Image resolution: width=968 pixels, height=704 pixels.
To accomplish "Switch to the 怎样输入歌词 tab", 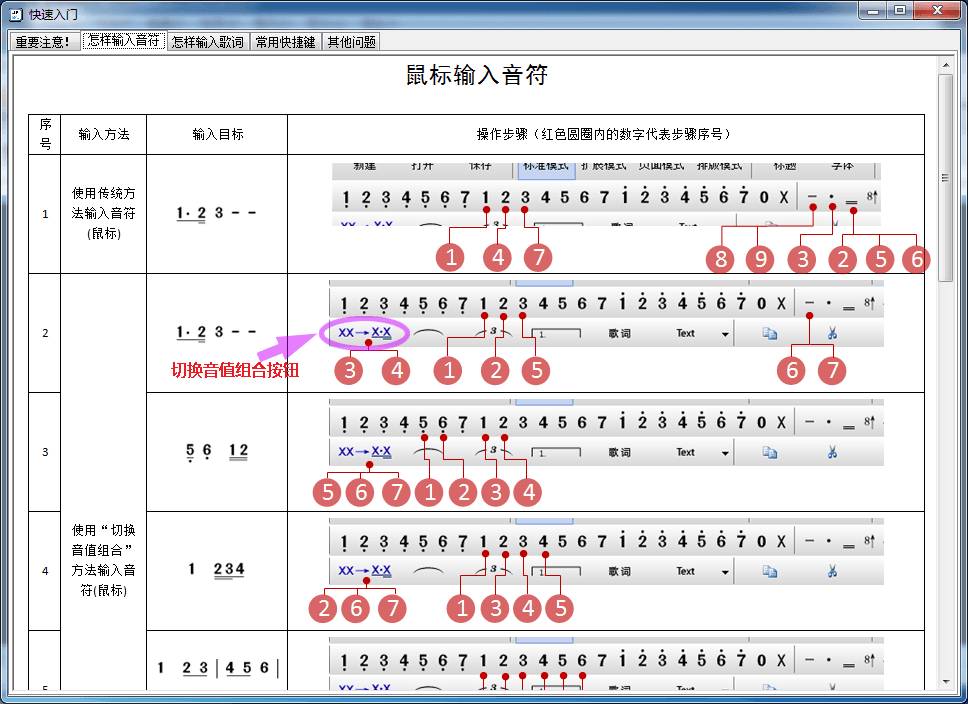I will 207,42.
